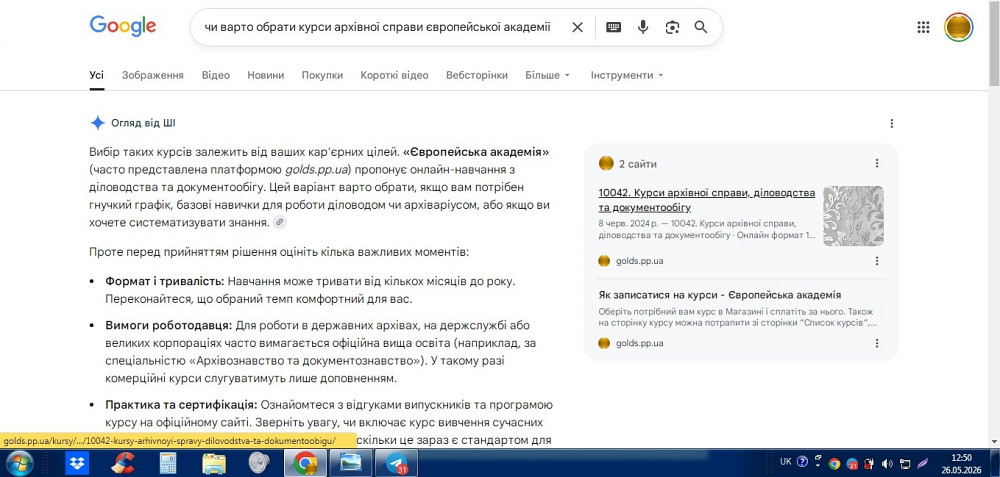The height and width of the screenshot is (477, 1000).
Task: Open the tray volume speaker control
Action: point(886,464)
